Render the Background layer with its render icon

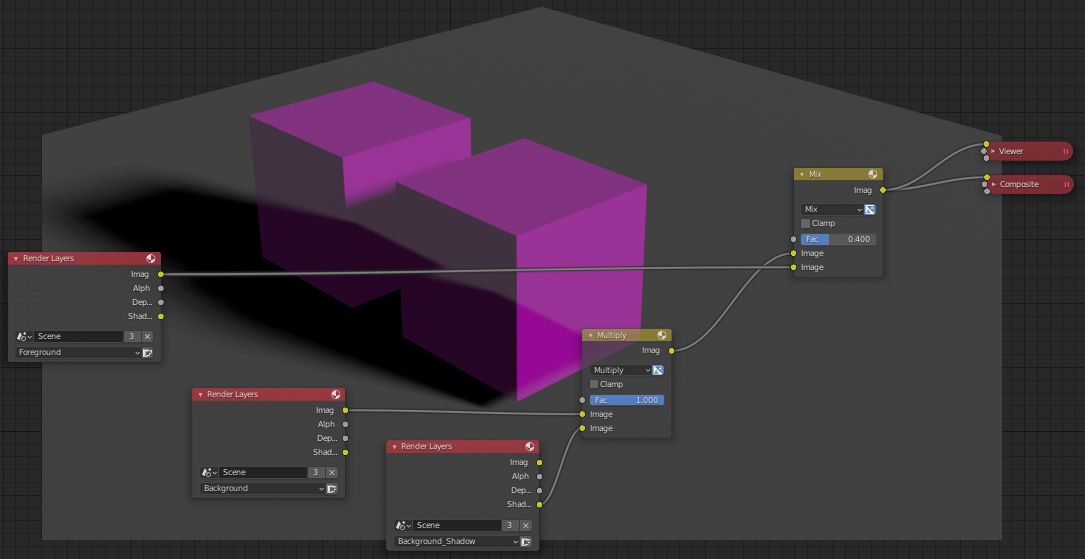pos(332,488)
